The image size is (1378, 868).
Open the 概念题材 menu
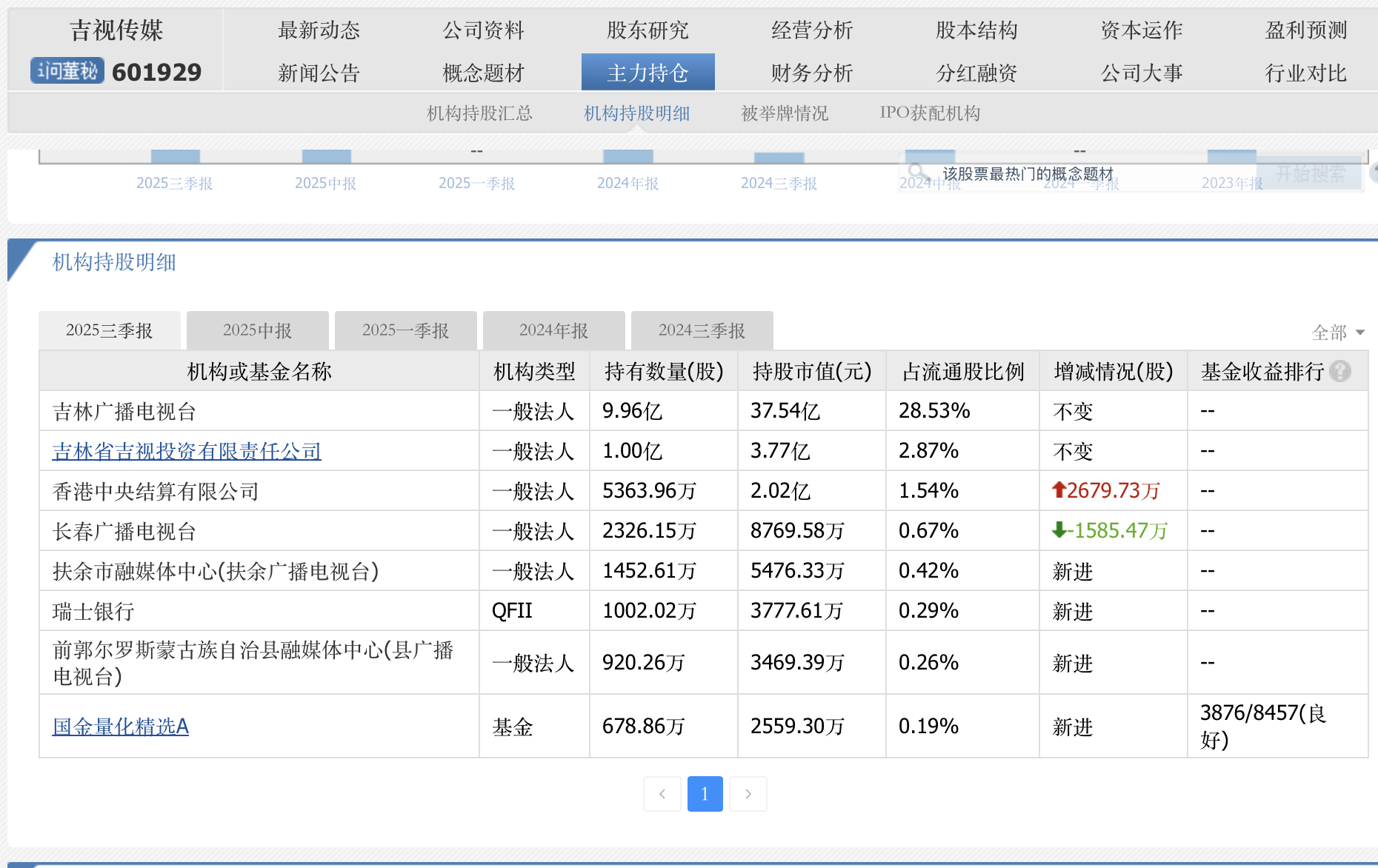click(484, 73)
